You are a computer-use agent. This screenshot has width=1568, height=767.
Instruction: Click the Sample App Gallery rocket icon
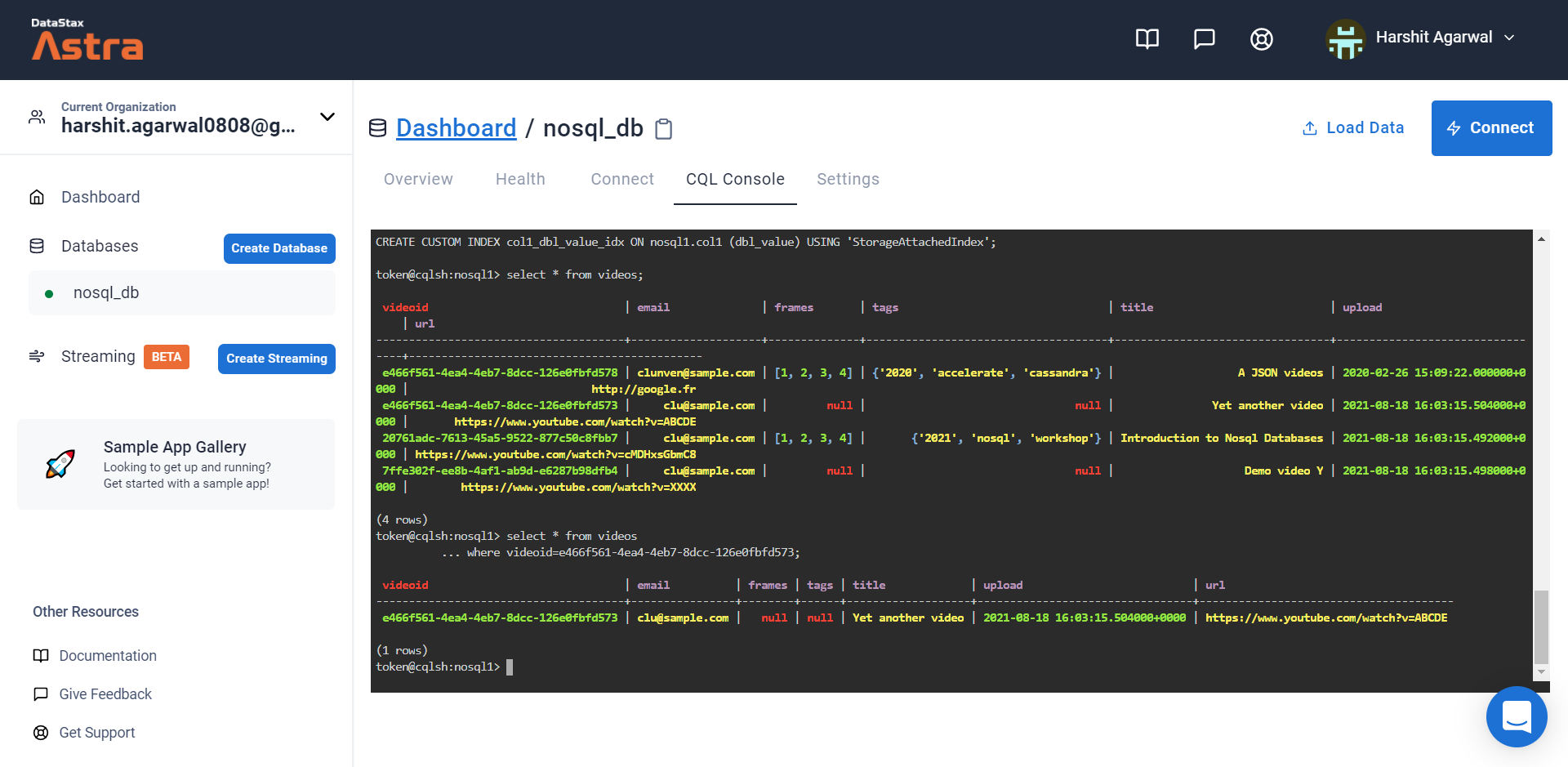(x=61, y=464)
